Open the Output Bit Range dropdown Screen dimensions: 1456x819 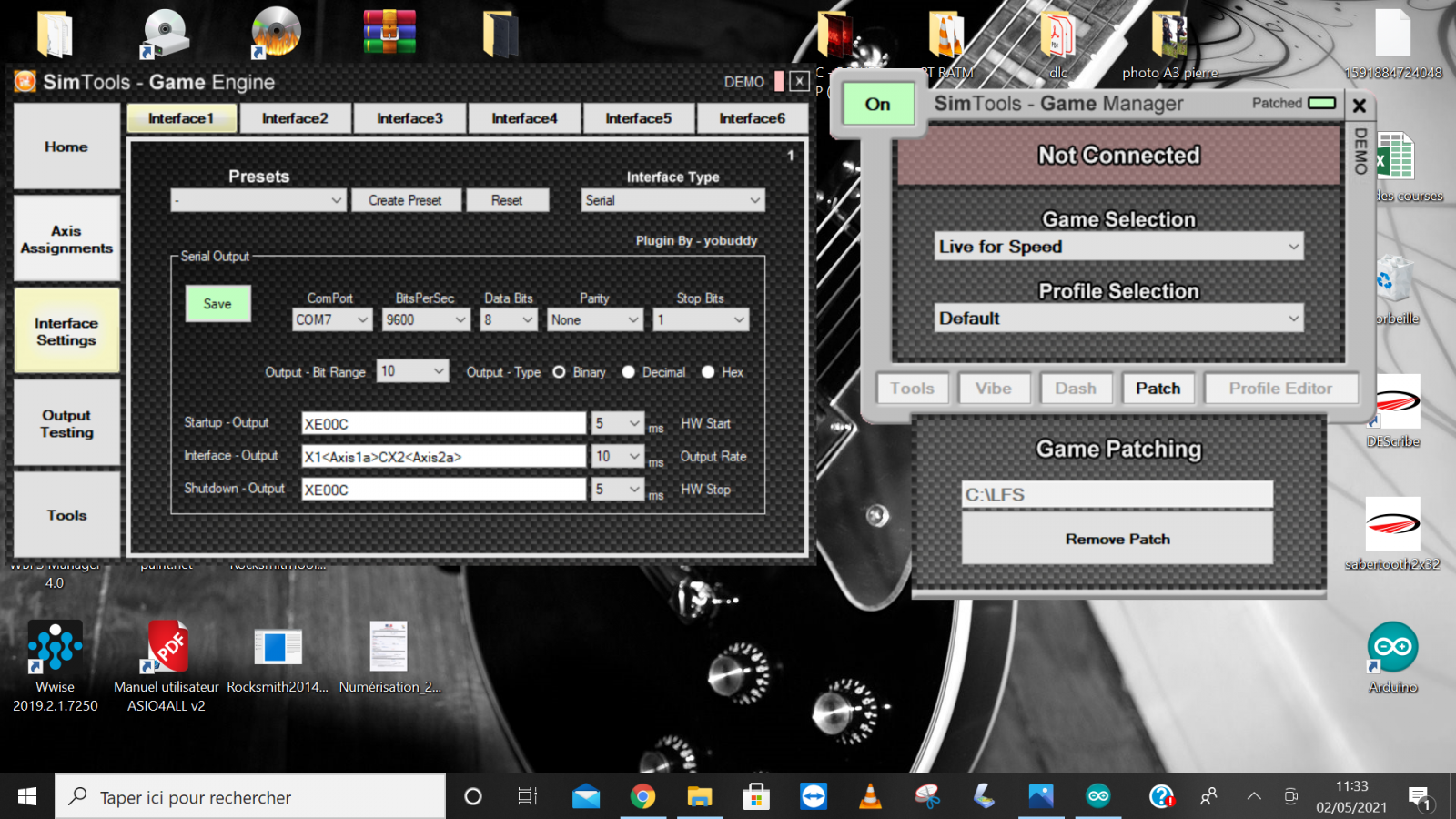tap(412, 370)
